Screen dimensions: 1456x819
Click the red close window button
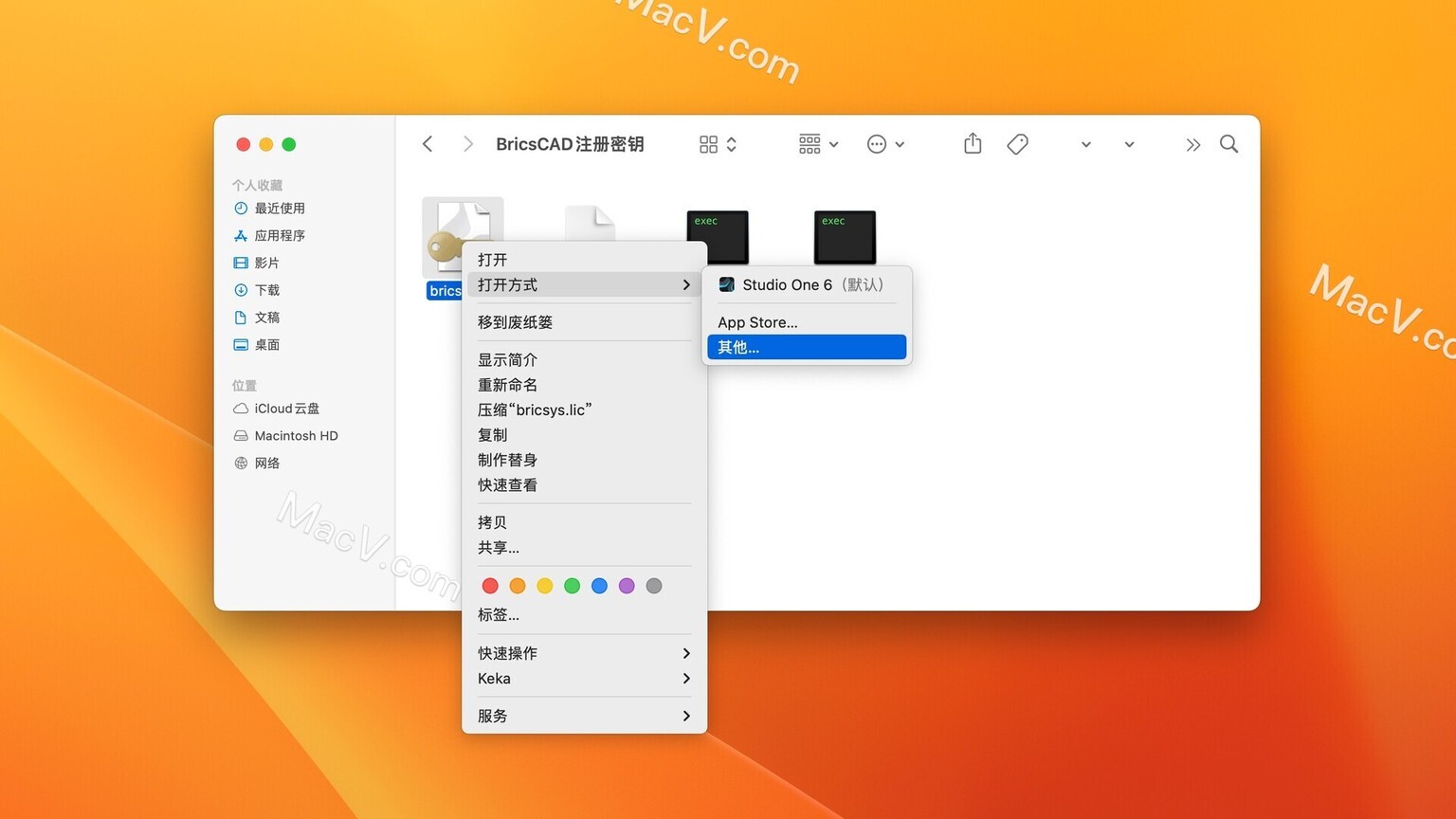[x=244, y=144]
